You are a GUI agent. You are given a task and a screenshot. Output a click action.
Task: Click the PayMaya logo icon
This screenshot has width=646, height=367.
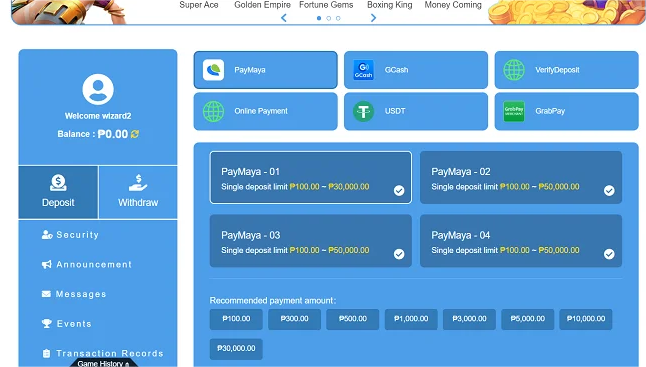pos(213,70)
